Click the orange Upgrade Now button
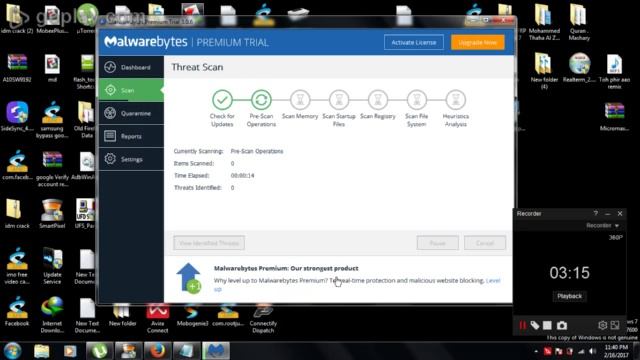This screenshot has height=360, width=640. click(x=478, y=42)
